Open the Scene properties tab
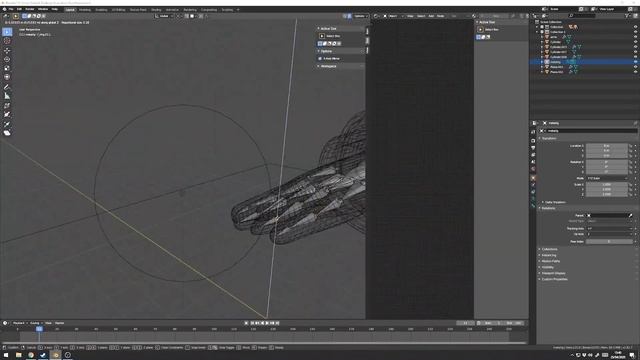 (533, 162)
